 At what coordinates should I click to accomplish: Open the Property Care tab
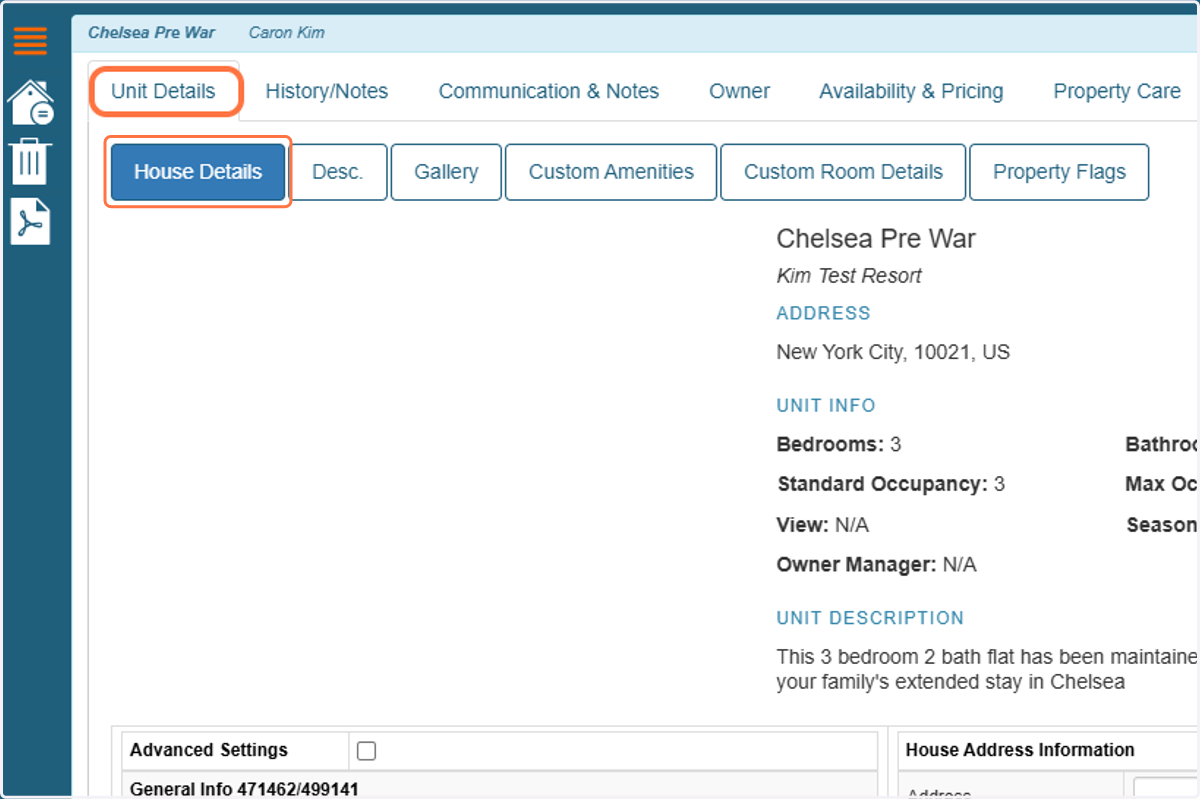[1117, 91]
